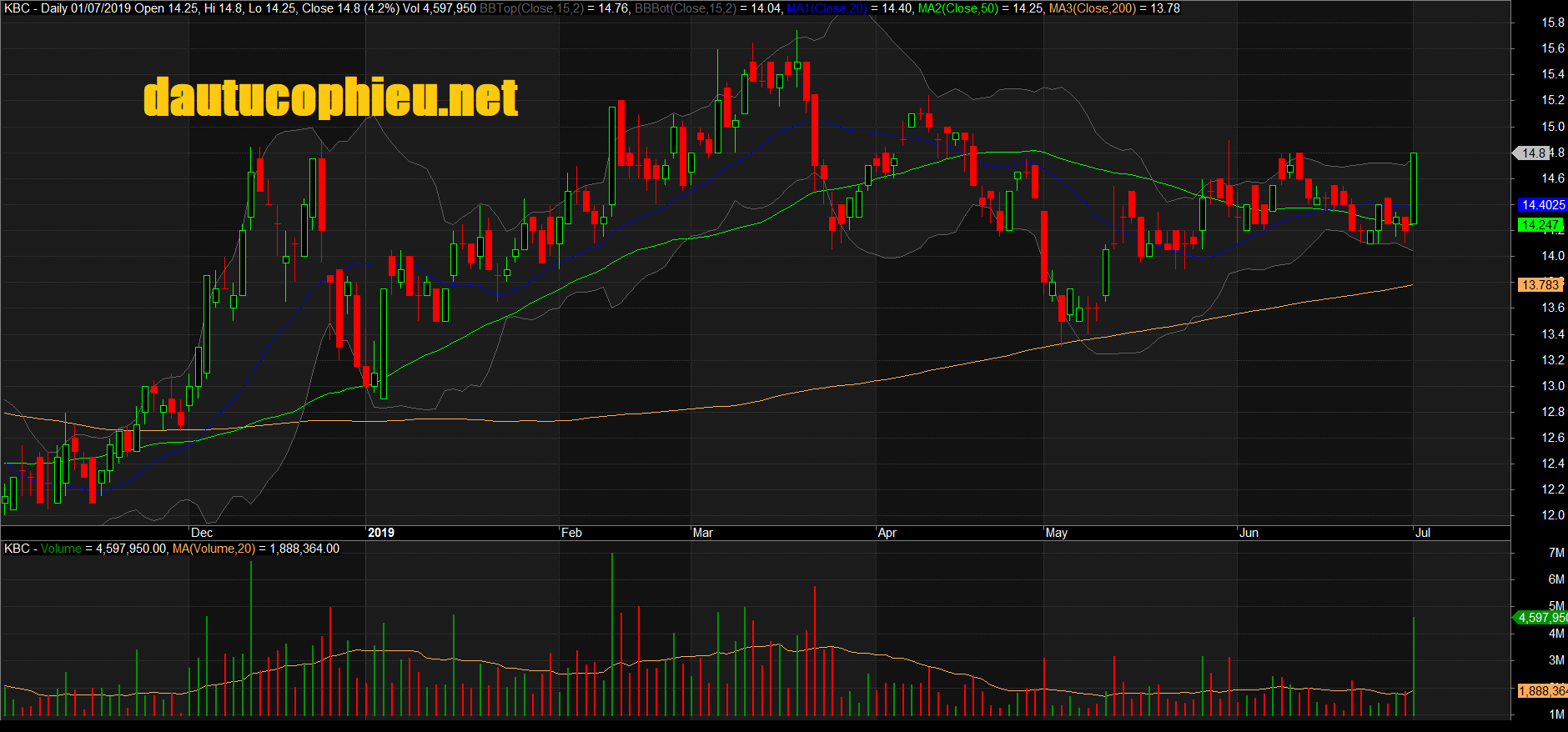Click the 15.4 price axis label

tap(1553, 74)
